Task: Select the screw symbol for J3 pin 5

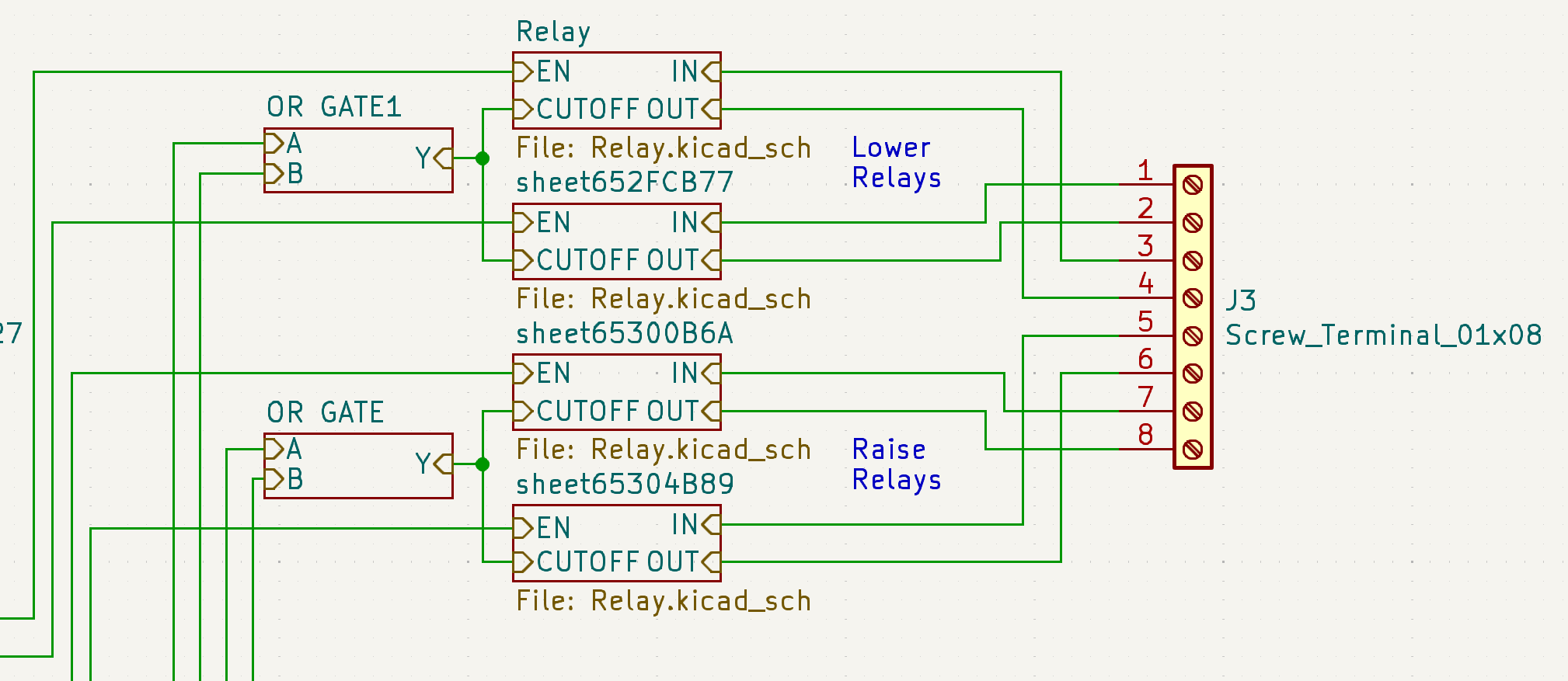Action: point(1193,336)
